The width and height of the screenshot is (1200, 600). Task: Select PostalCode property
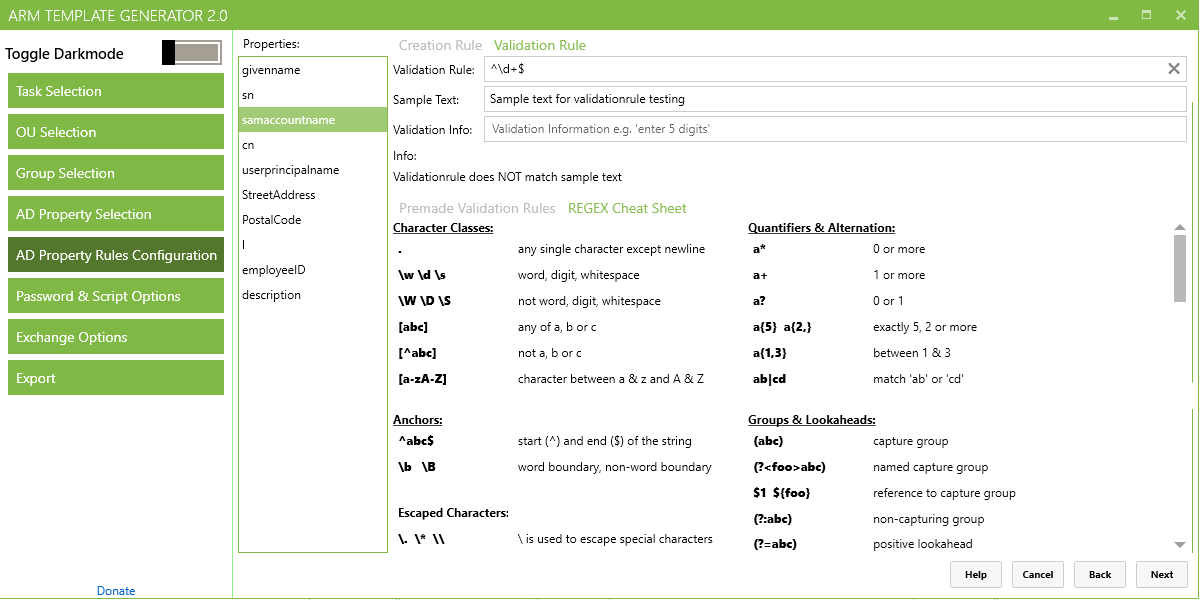tap(313, 220)
